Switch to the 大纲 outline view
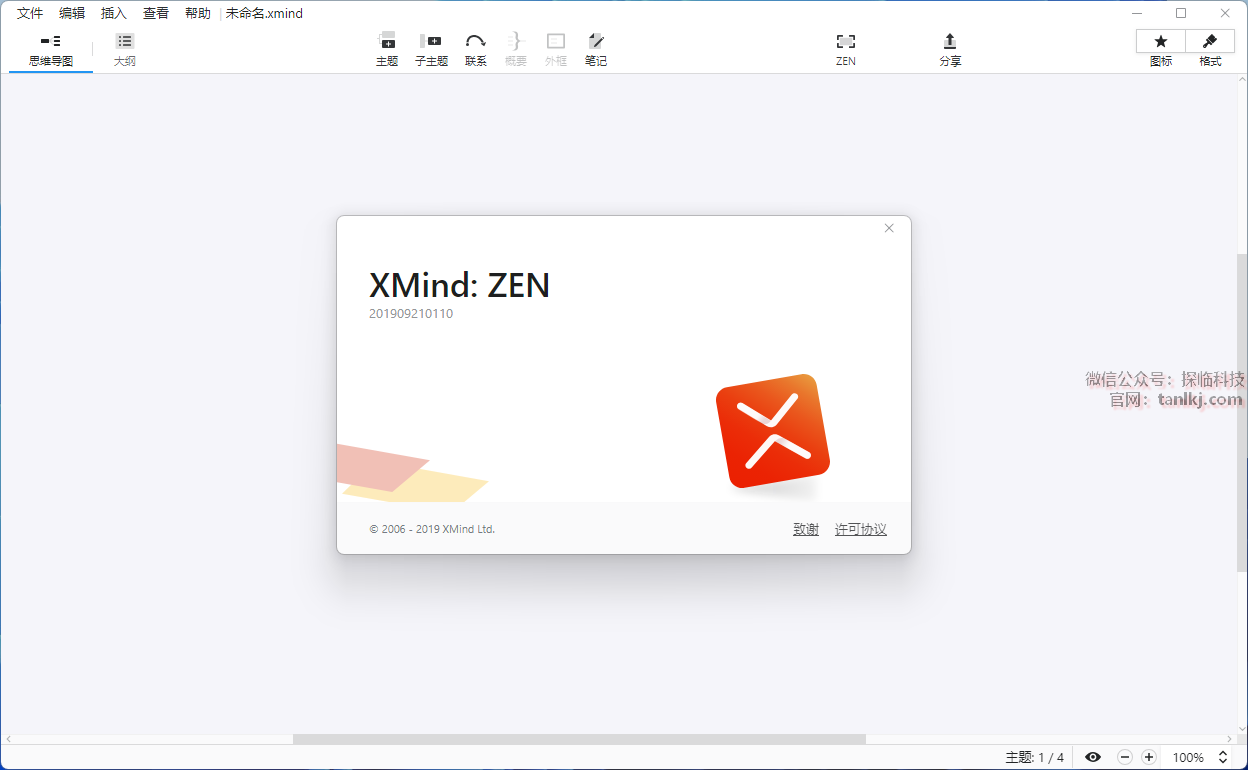 click(x=124, y=50)
